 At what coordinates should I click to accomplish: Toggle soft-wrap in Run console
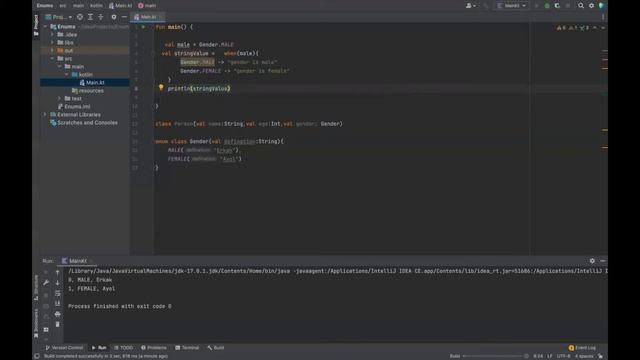pos(57,293)
